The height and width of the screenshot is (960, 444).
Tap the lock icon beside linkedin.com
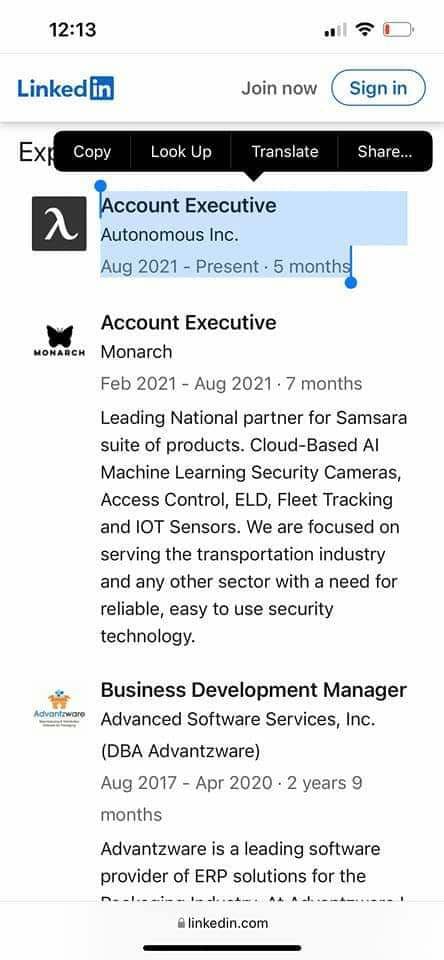(x=181, y=923)
